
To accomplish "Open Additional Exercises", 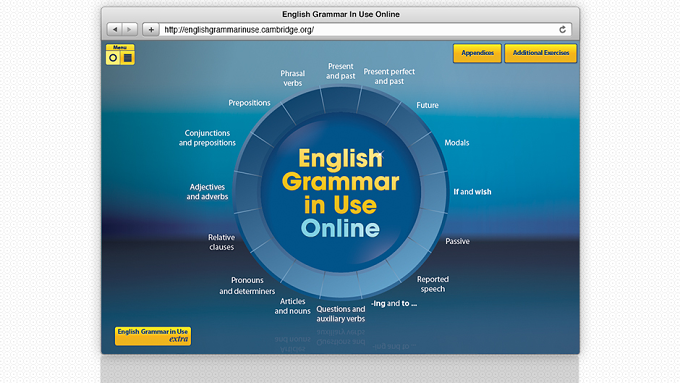I will (541, 53).
